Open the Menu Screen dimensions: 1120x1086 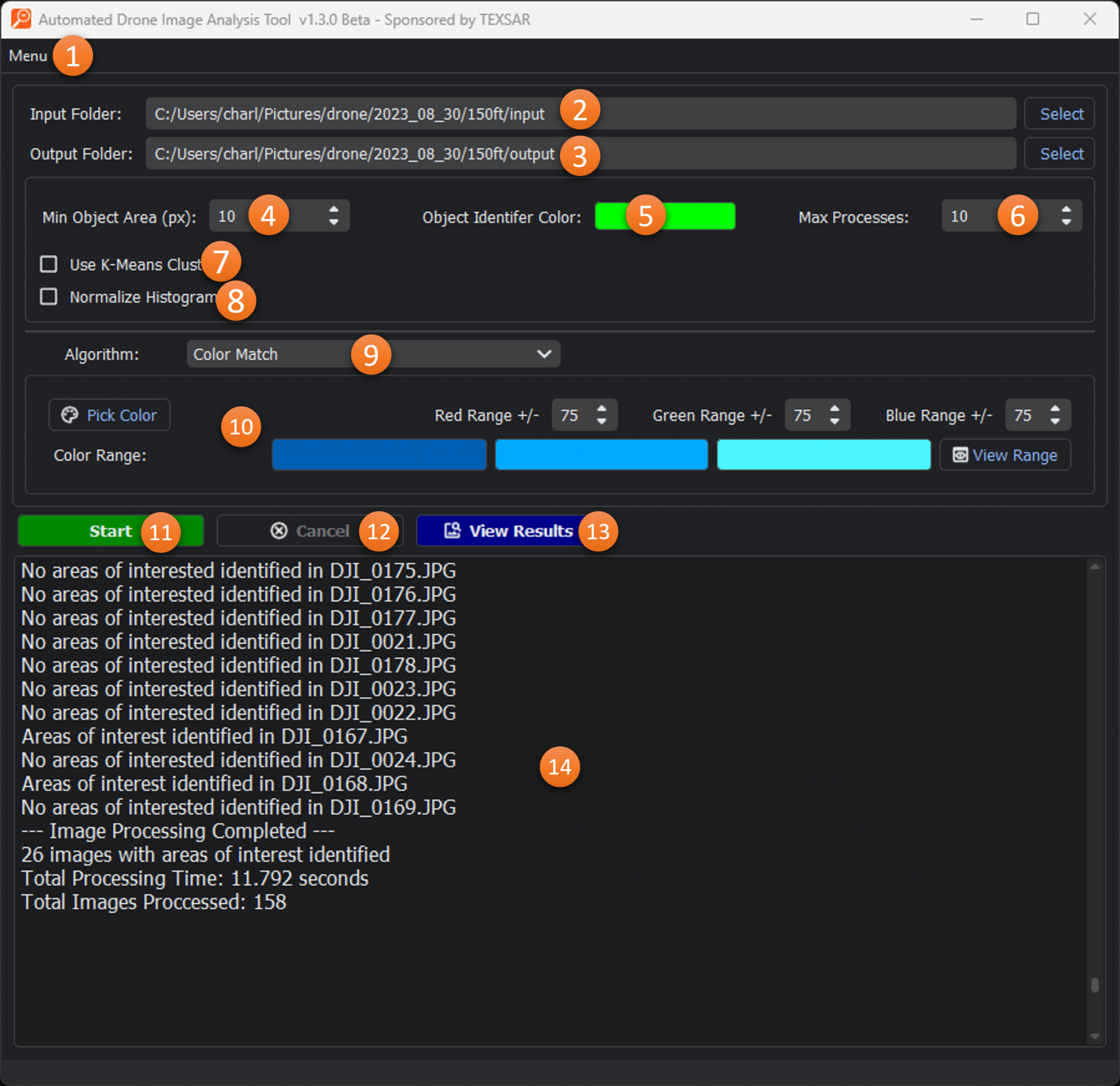pos(27,55)
